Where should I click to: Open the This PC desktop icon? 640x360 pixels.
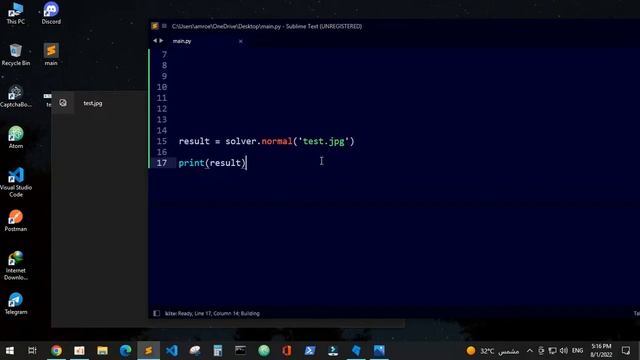[x=16, y=13]
